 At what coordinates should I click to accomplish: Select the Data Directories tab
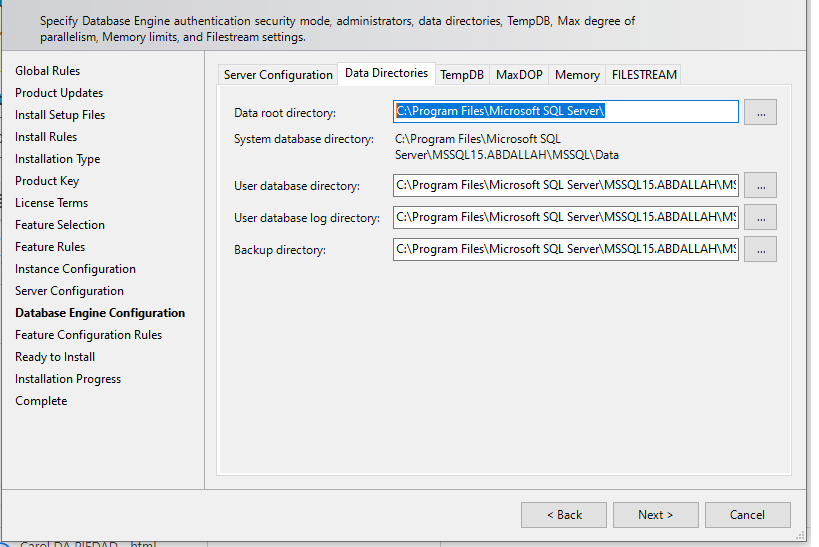pos(386,73)
